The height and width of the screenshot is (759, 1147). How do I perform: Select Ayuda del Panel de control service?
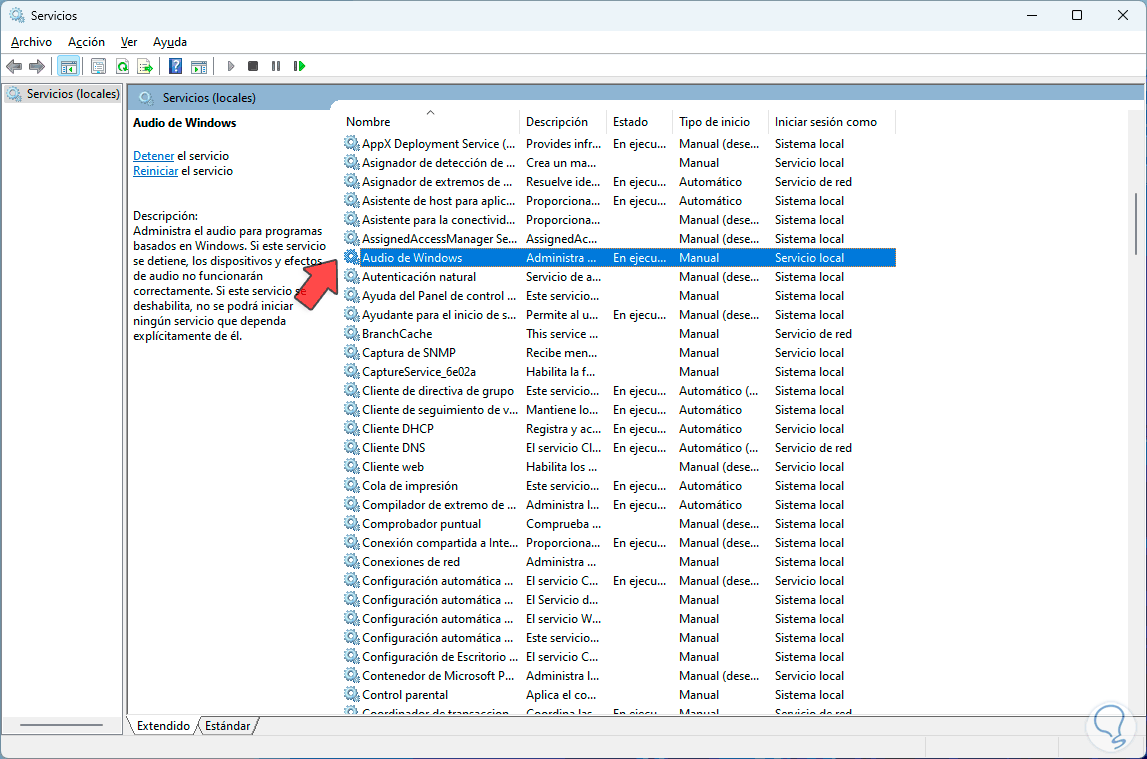(x=620, y=295)
